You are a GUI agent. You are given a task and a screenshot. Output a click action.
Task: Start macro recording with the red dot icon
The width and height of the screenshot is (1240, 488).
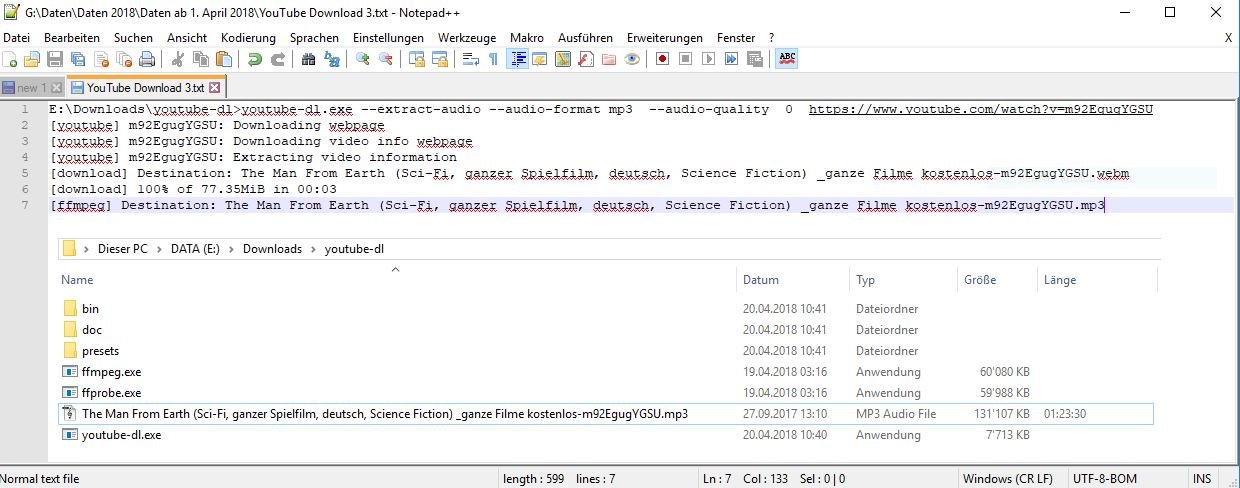tap(662, 60)
